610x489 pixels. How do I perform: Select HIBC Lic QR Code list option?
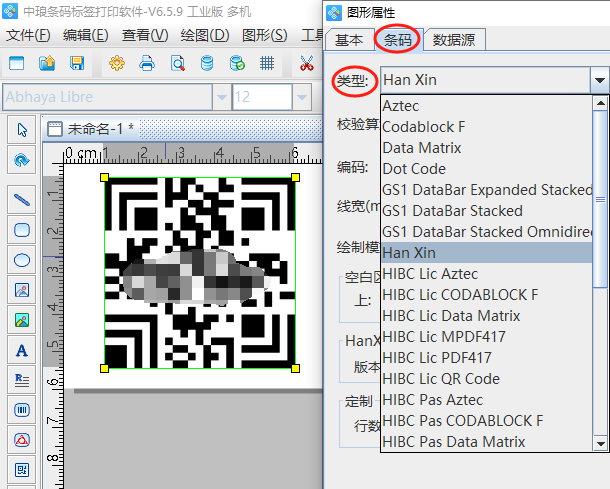(x=441, y=379)
